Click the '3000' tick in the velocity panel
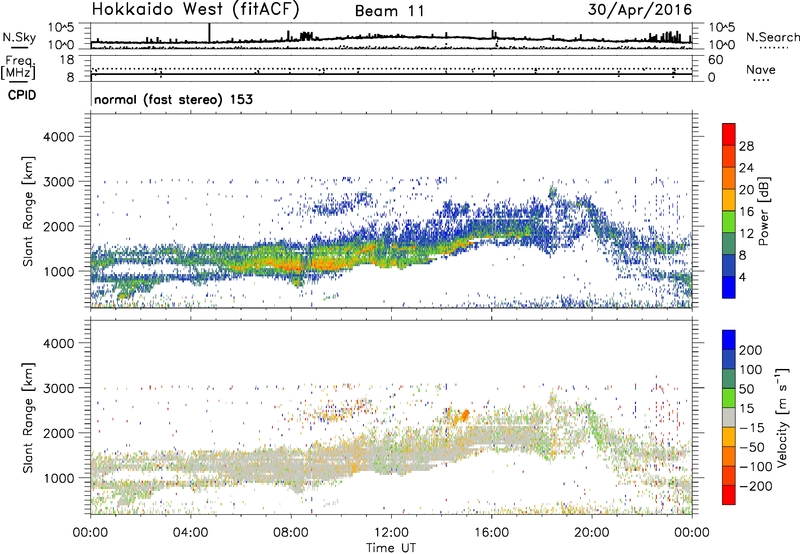Screen dimensions: 800x554 (59, 388)
